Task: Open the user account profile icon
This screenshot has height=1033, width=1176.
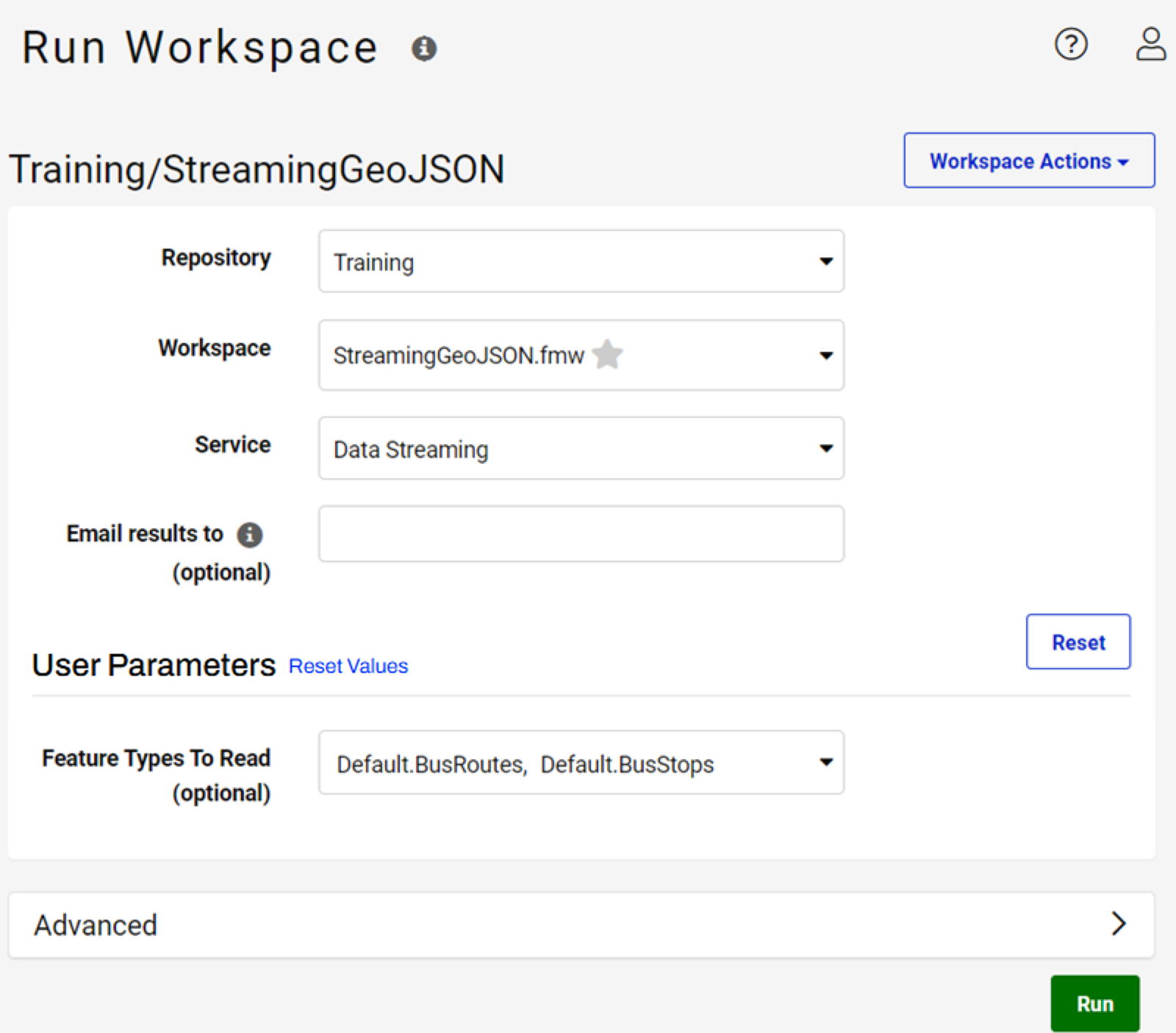Action: pos(1150,44)
